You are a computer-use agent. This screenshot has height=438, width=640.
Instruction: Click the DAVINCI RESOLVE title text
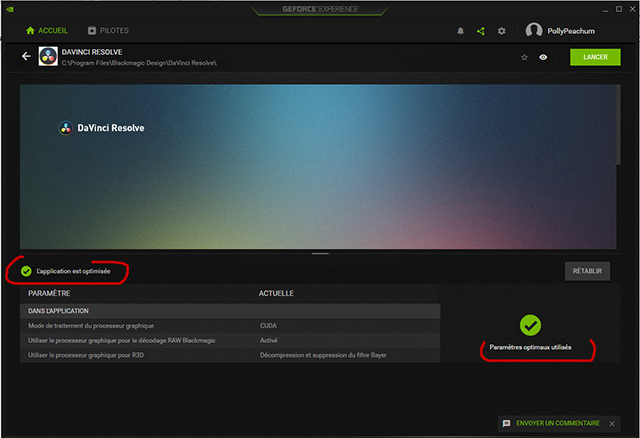pos(92,52)
